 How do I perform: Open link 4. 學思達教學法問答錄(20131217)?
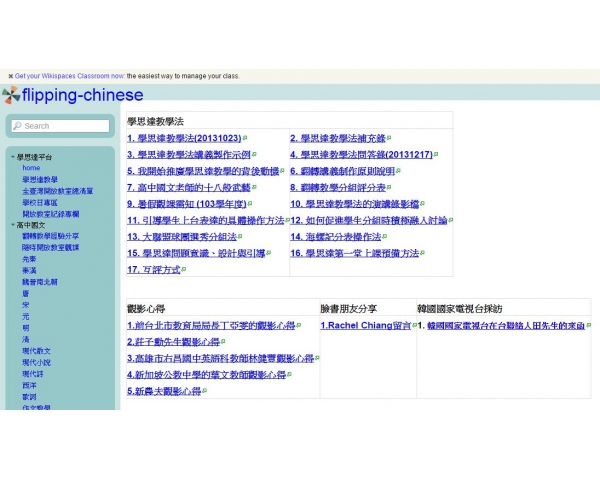pyautogui.click(x=362, y=155)
